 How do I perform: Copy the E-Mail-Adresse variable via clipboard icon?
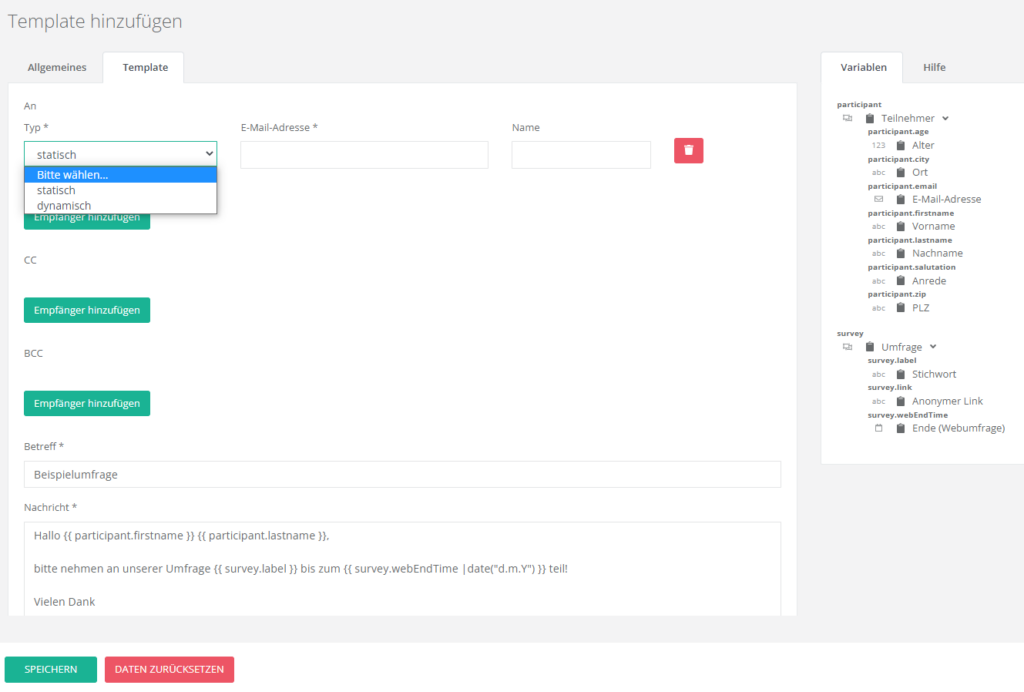[x=901, y=199]
